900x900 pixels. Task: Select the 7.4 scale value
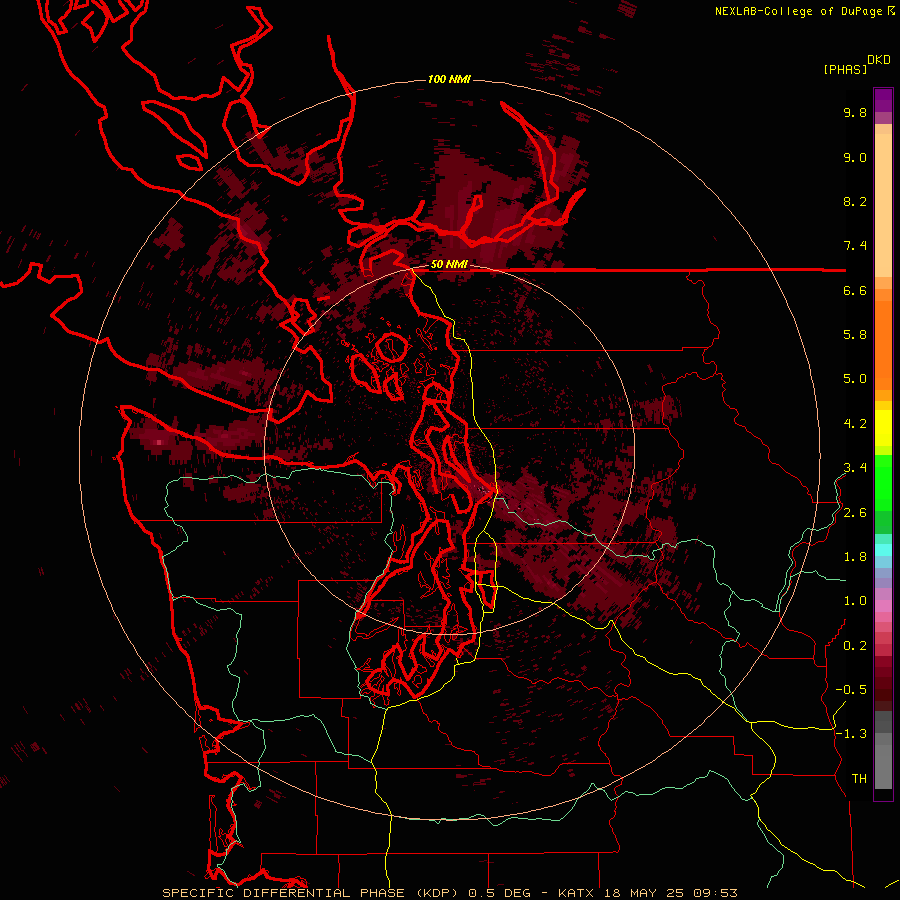point(855,246)
